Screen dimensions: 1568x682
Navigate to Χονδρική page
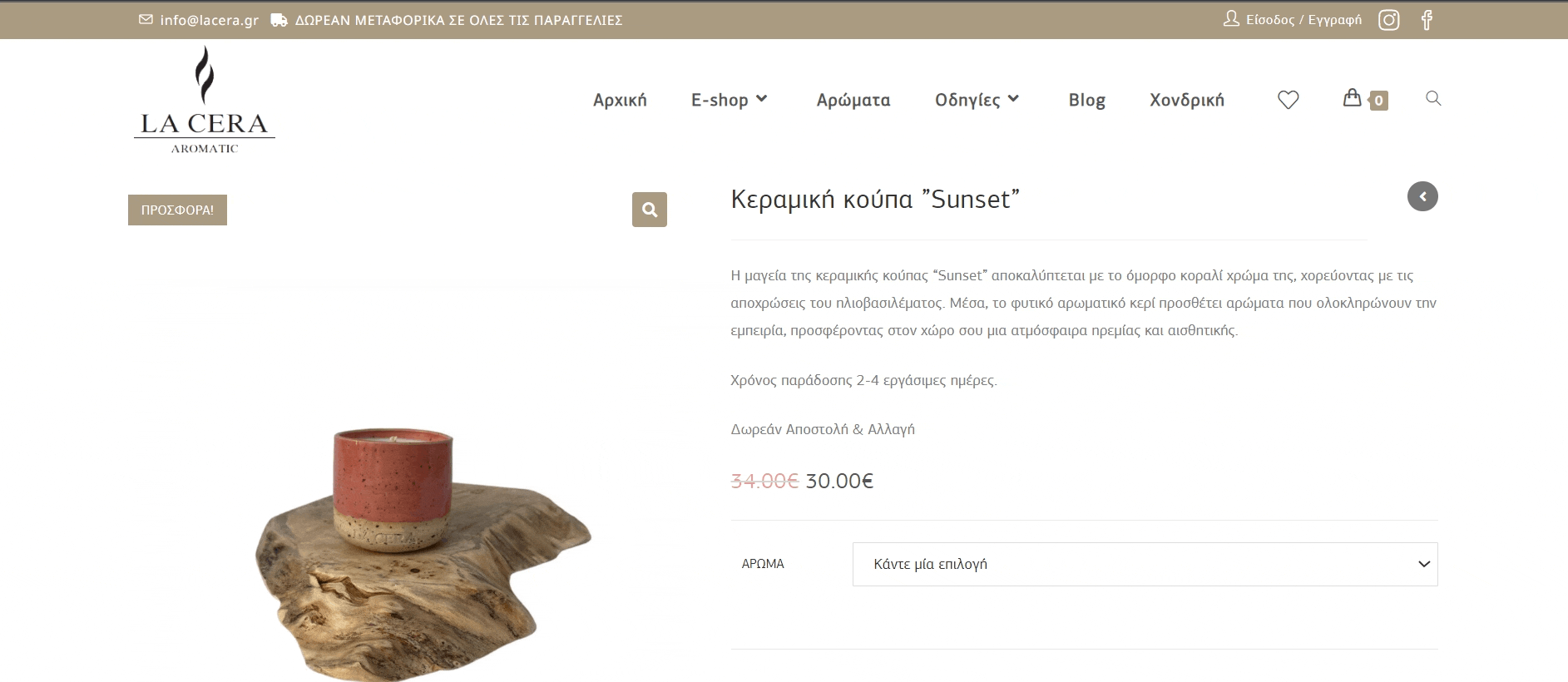coord(1187,100)
